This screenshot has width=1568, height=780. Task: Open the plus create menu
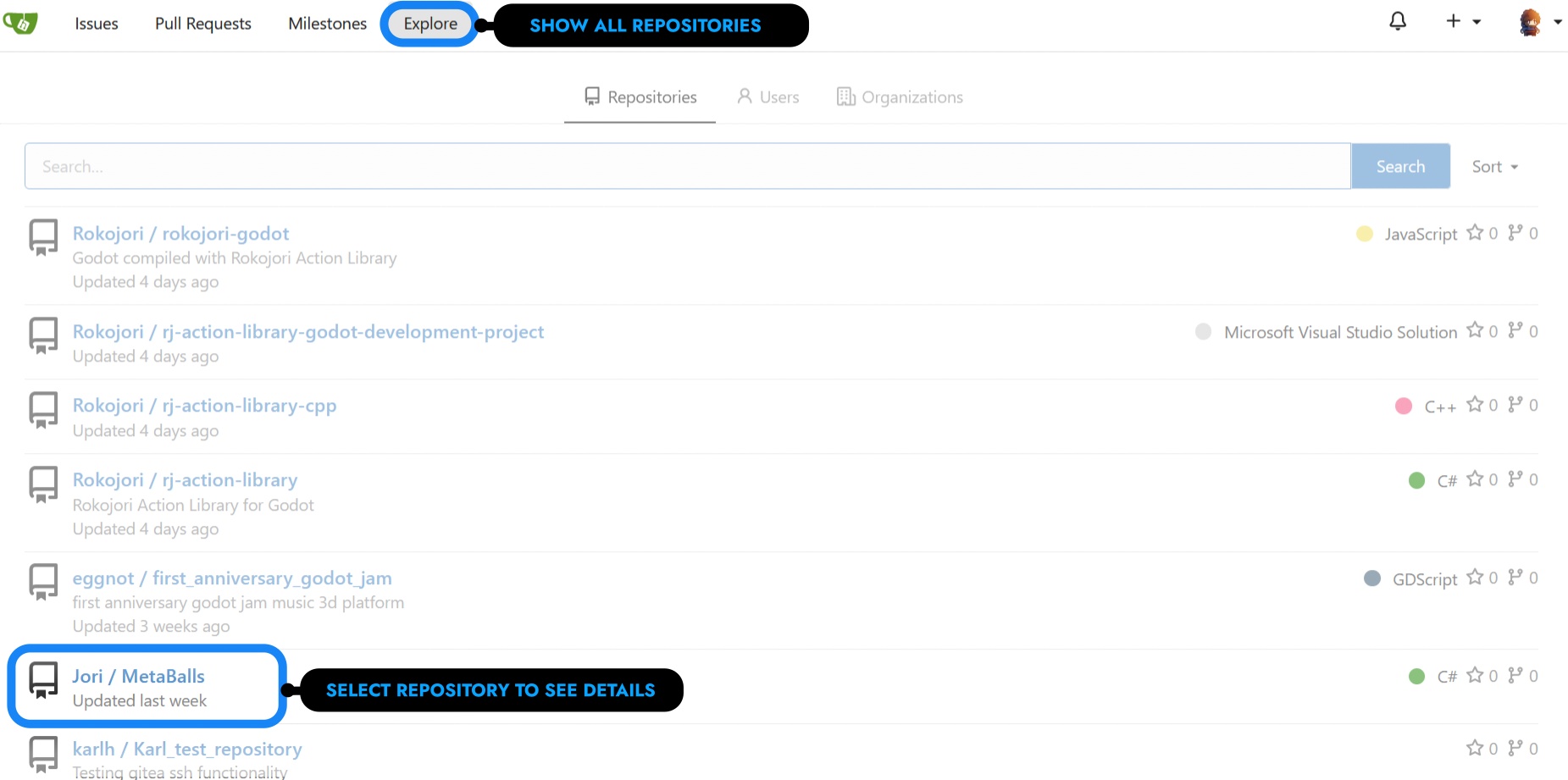pos(1462,22)
